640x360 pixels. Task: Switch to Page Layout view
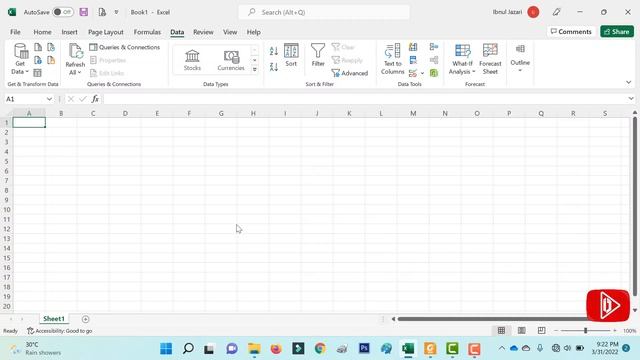coord(521,330)
